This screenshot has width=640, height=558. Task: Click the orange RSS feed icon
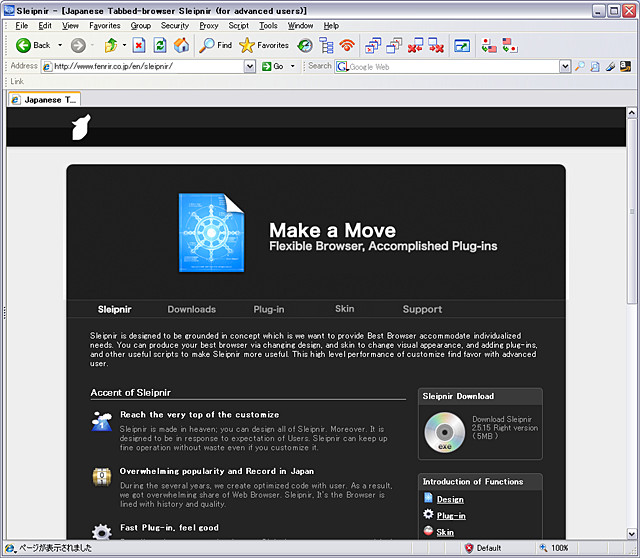[347, 45]
